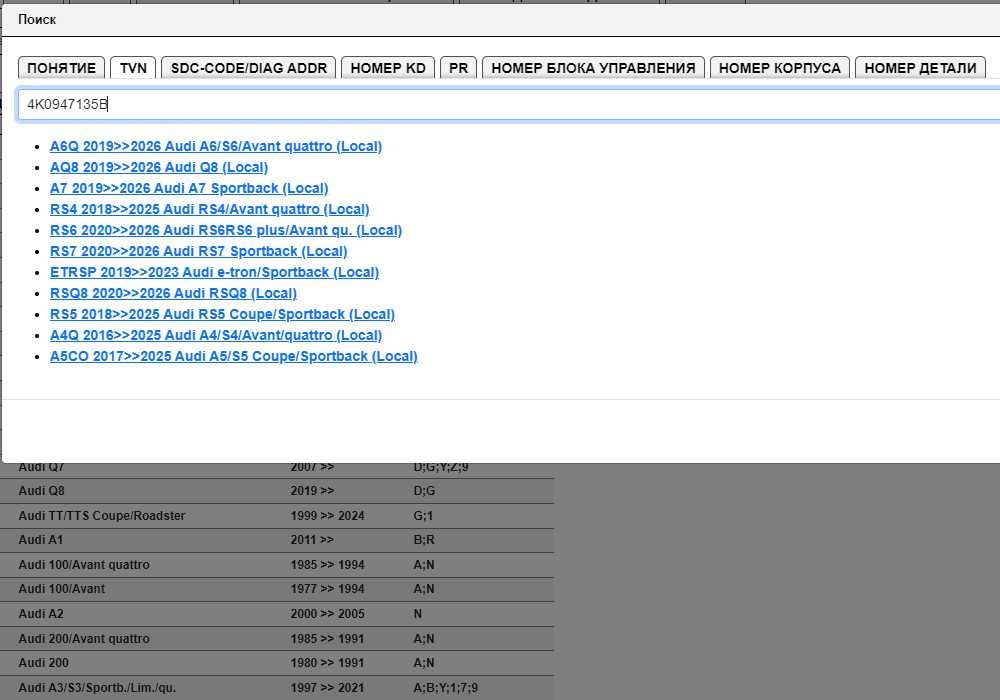Click the A;B;Y;1;7;9 code cell
Image resolution: width=1000 pixels, height=700 pixels.
[445, 688]
